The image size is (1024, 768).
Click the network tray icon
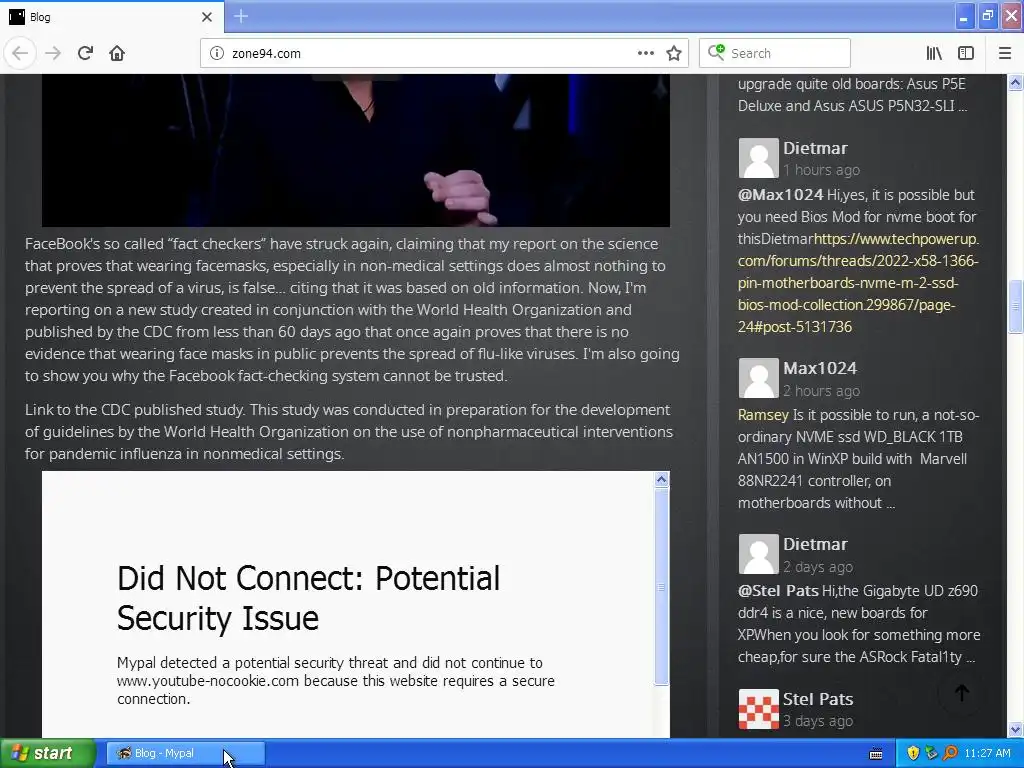coord(931,753)
